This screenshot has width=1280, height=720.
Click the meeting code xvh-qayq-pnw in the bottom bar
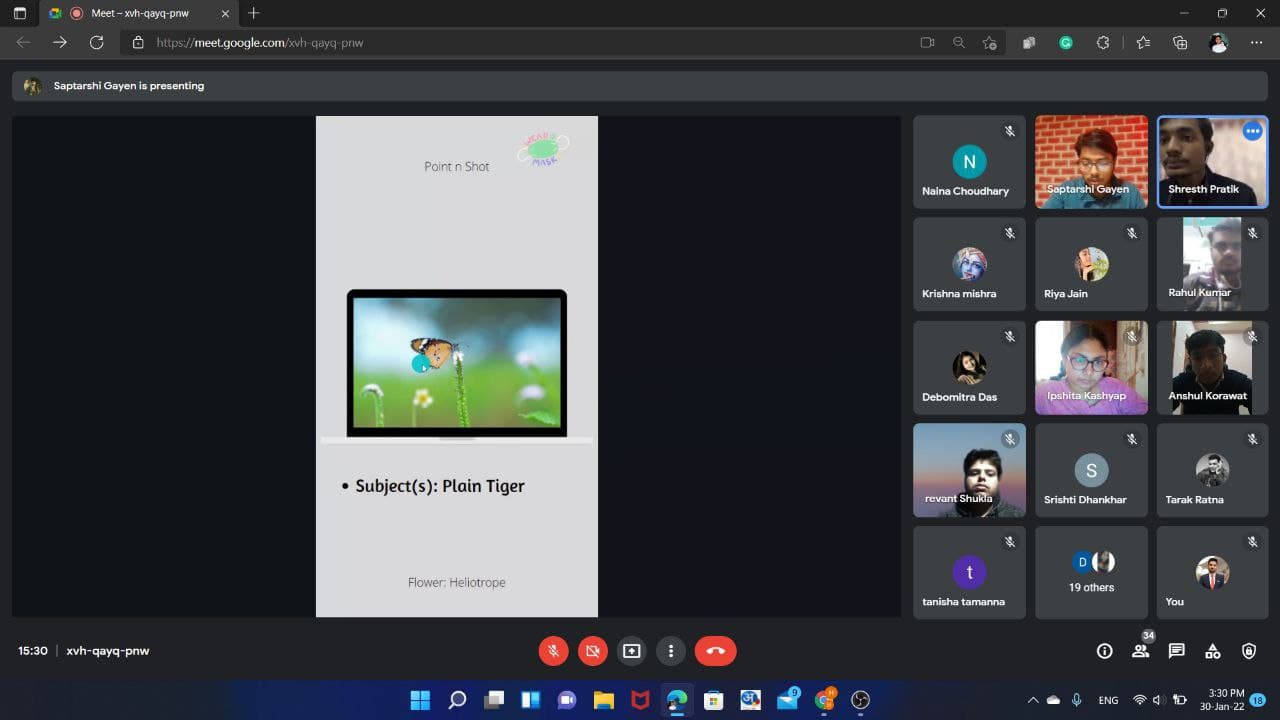click(108, 651)
